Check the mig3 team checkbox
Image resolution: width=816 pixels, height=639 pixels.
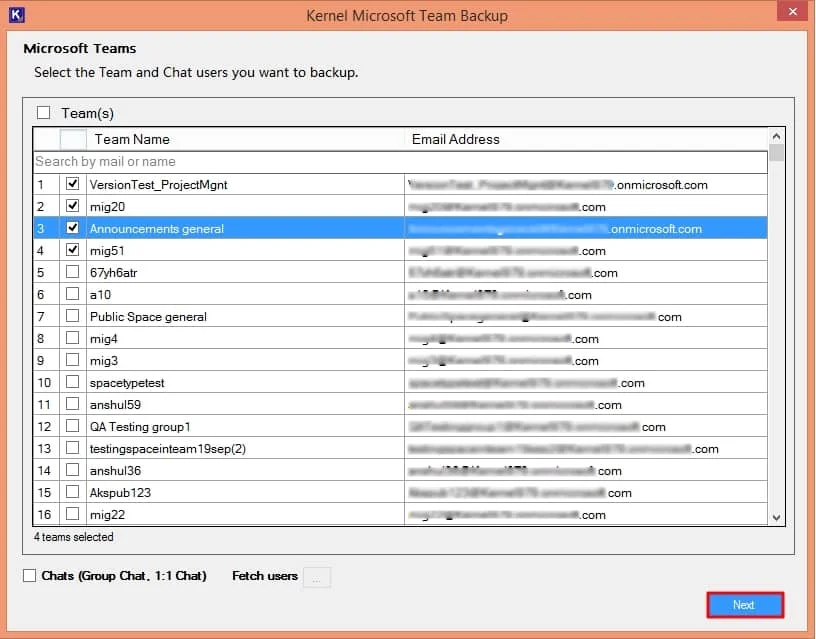coord(73,360)
